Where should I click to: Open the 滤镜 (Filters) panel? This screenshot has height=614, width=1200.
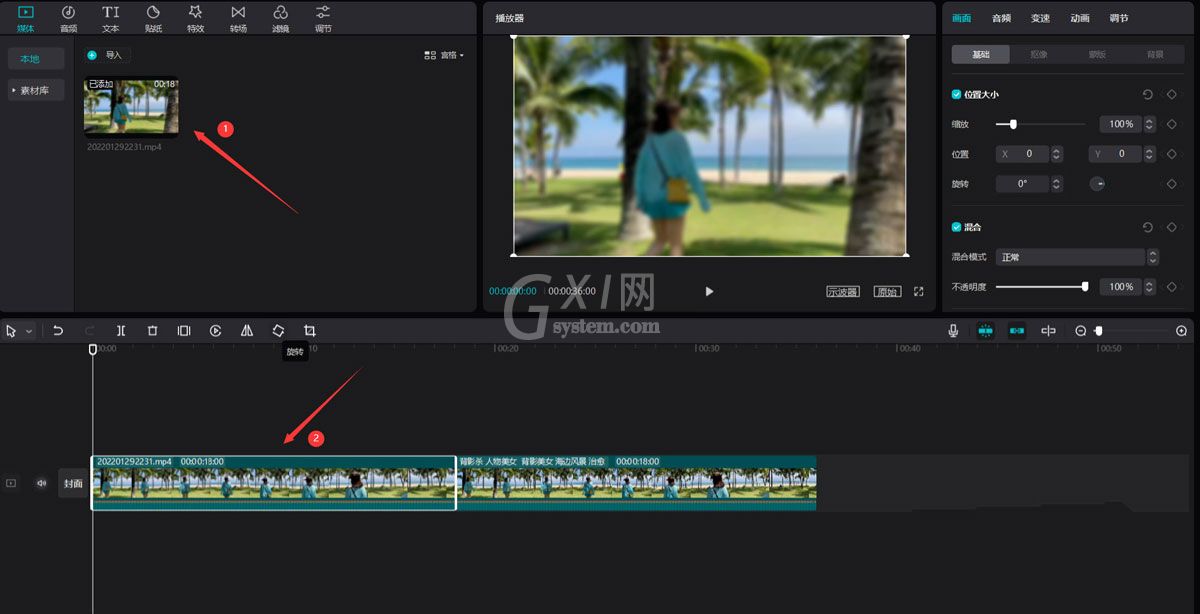[x=281, y=18]
